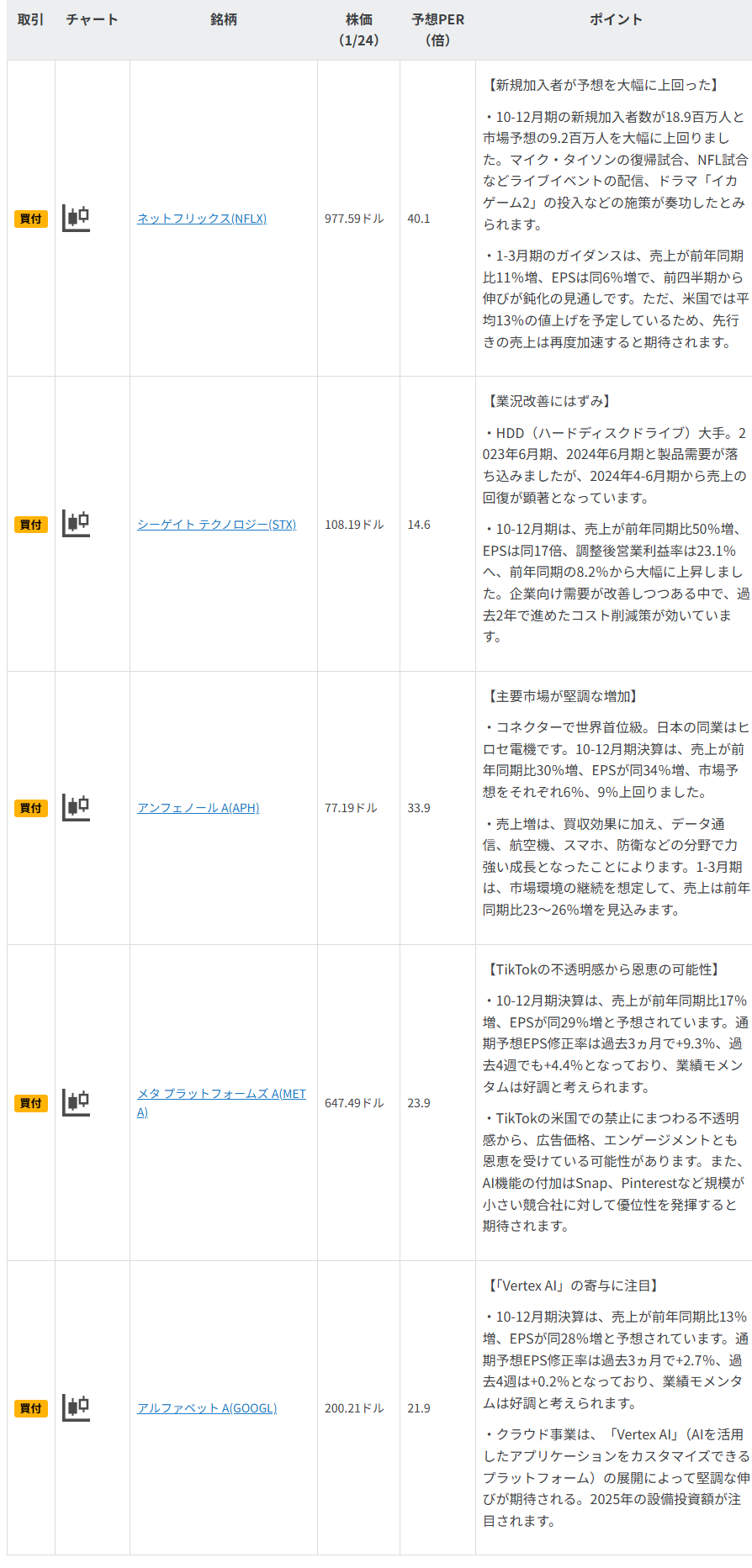The image size is (752, 1568).
Task: Visit the アルファベット A(GOOGL) link
Action: click(207, 1408)
